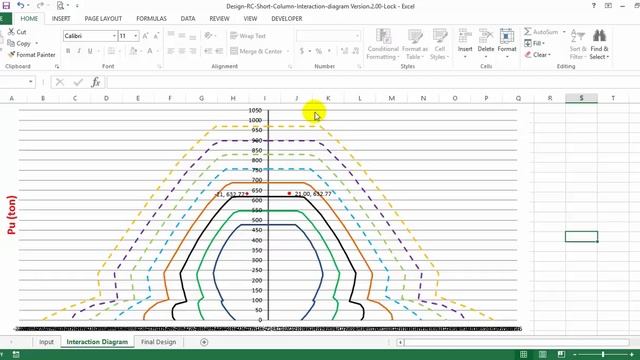Click the zoom out minus button
640x360 pixels.
[x=575, y=354]
